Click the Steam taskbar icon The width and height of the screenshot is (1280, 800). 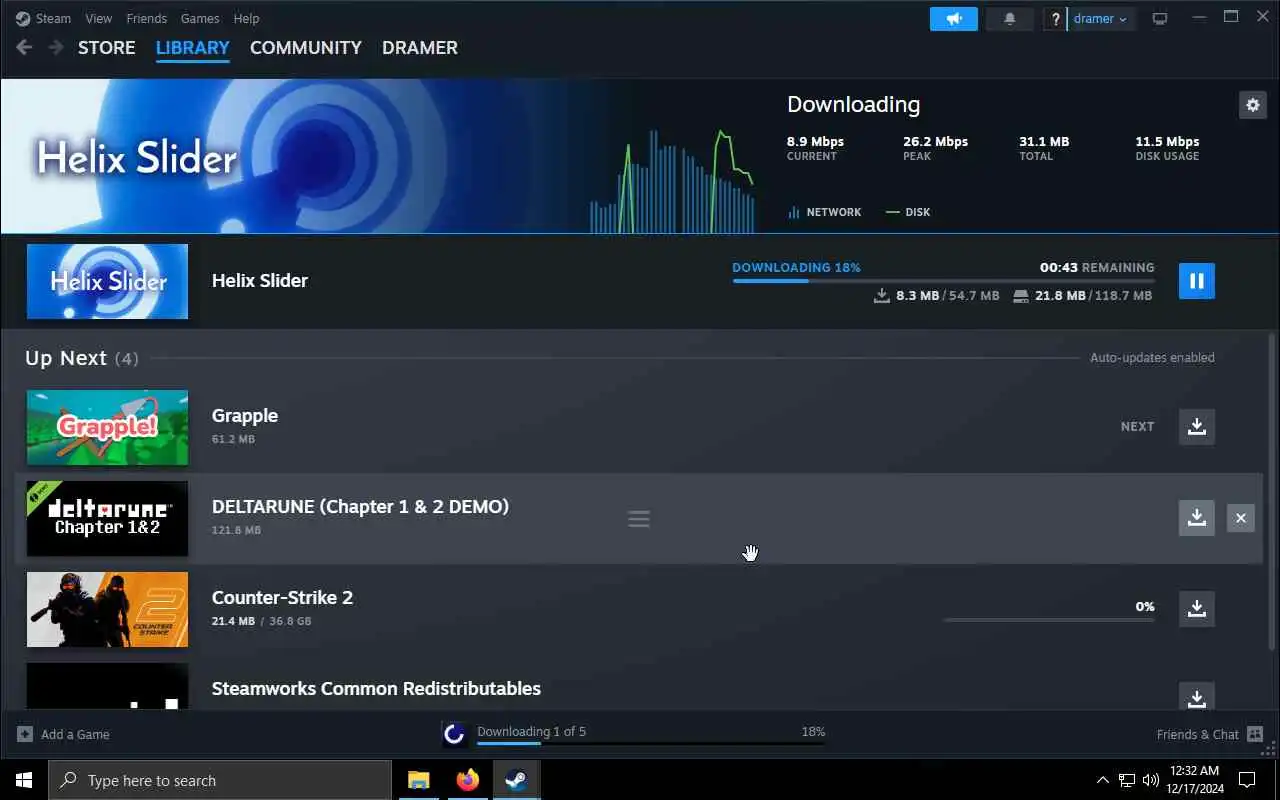516,780
